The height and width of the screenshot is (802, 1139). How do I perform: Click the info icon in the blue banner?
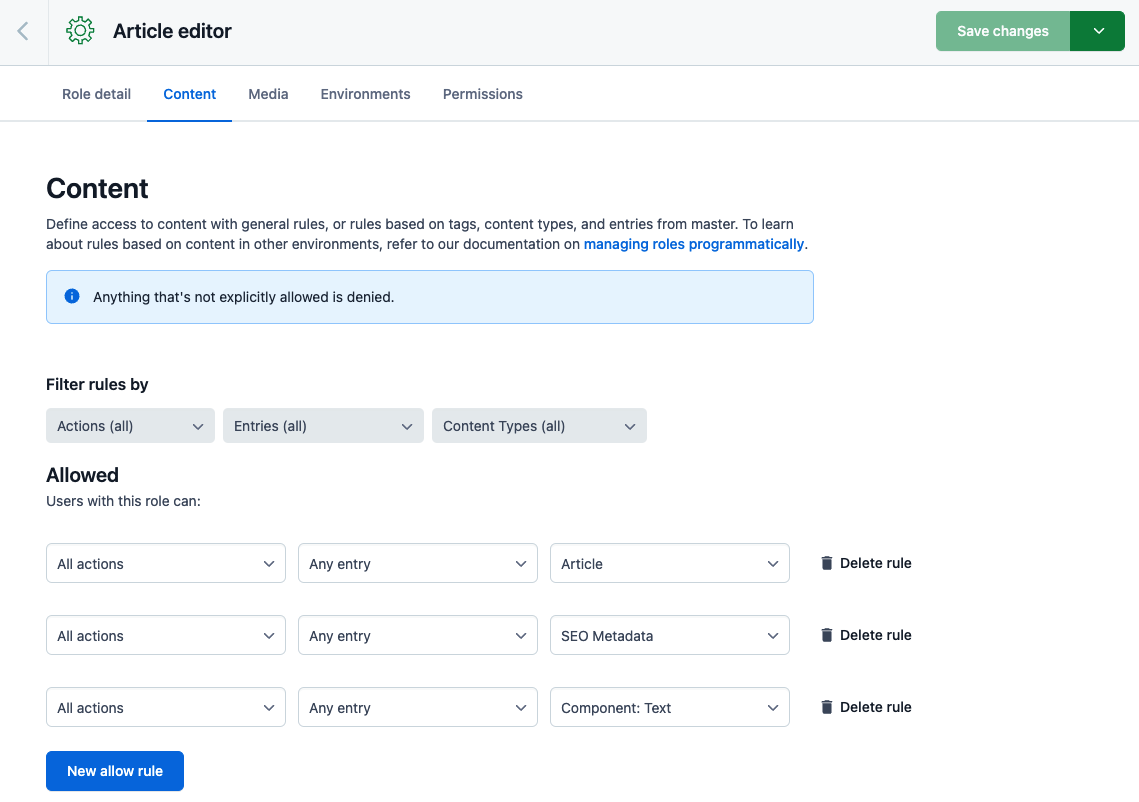71,296
